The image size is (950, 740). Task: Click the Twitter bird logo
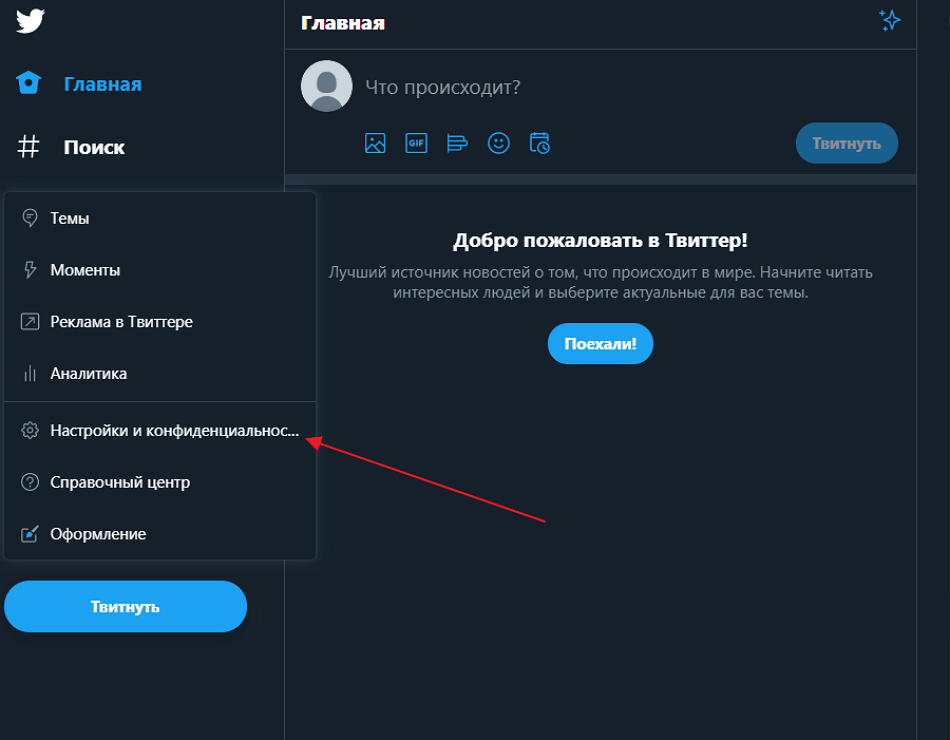(30, 21)
